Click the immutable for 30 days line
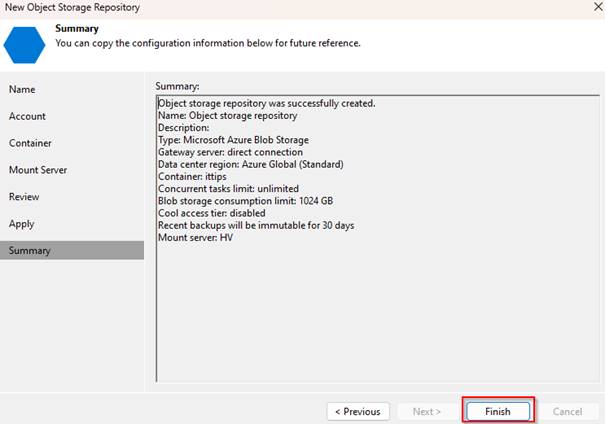Image resolution: width=605 pixels, height=424 pixels. click(x=256, y=225)
